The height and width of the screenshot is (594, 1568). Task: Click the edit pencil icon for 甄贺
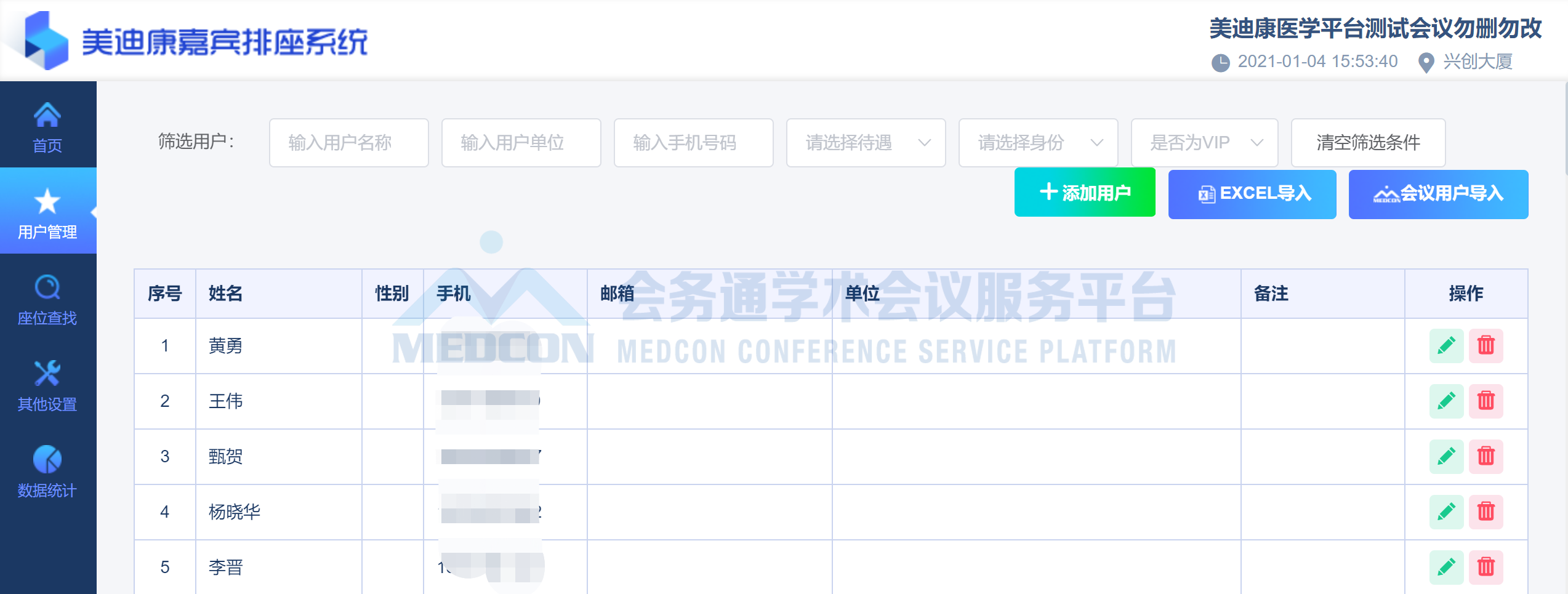[1446, 456]
